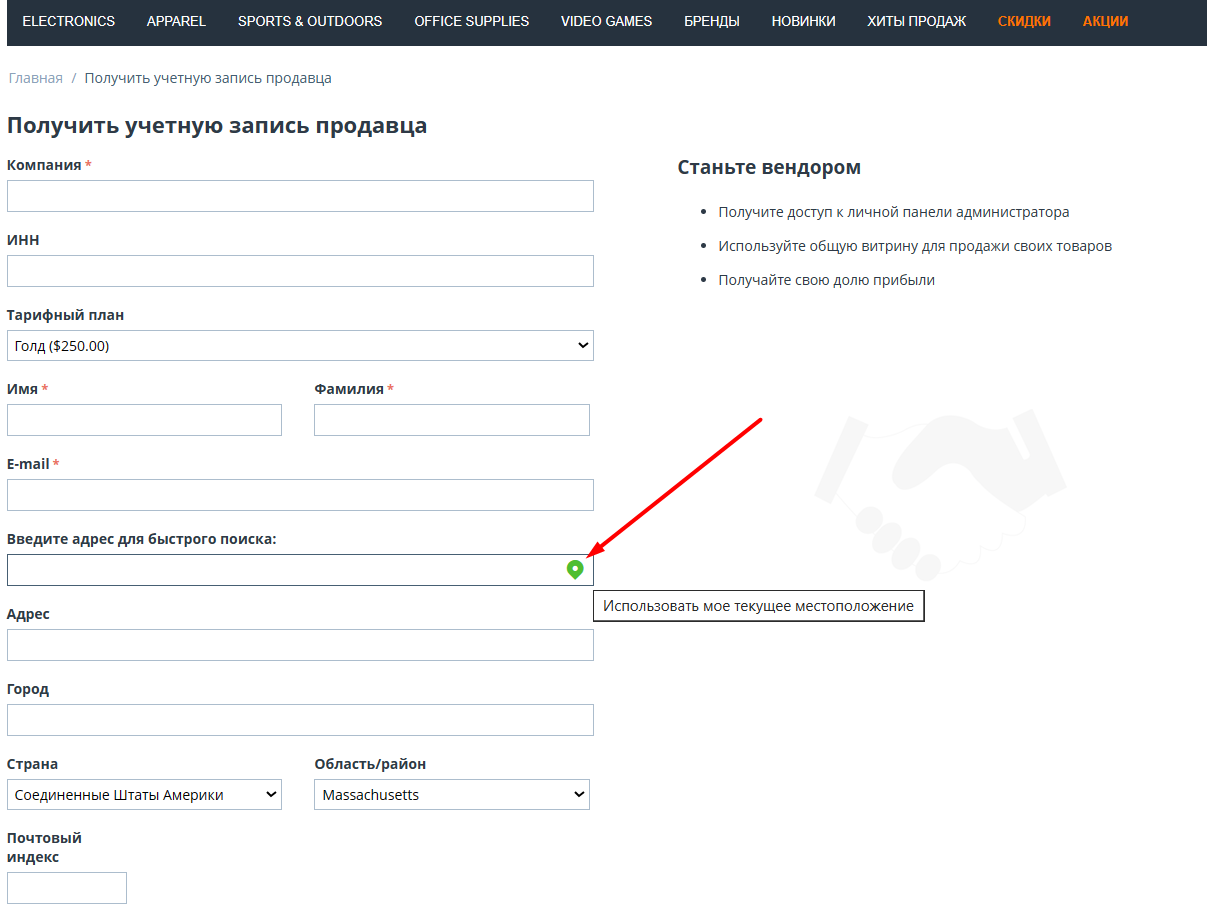
Task: Open the Акции menu item
Action: click(x=1106, y=21)
